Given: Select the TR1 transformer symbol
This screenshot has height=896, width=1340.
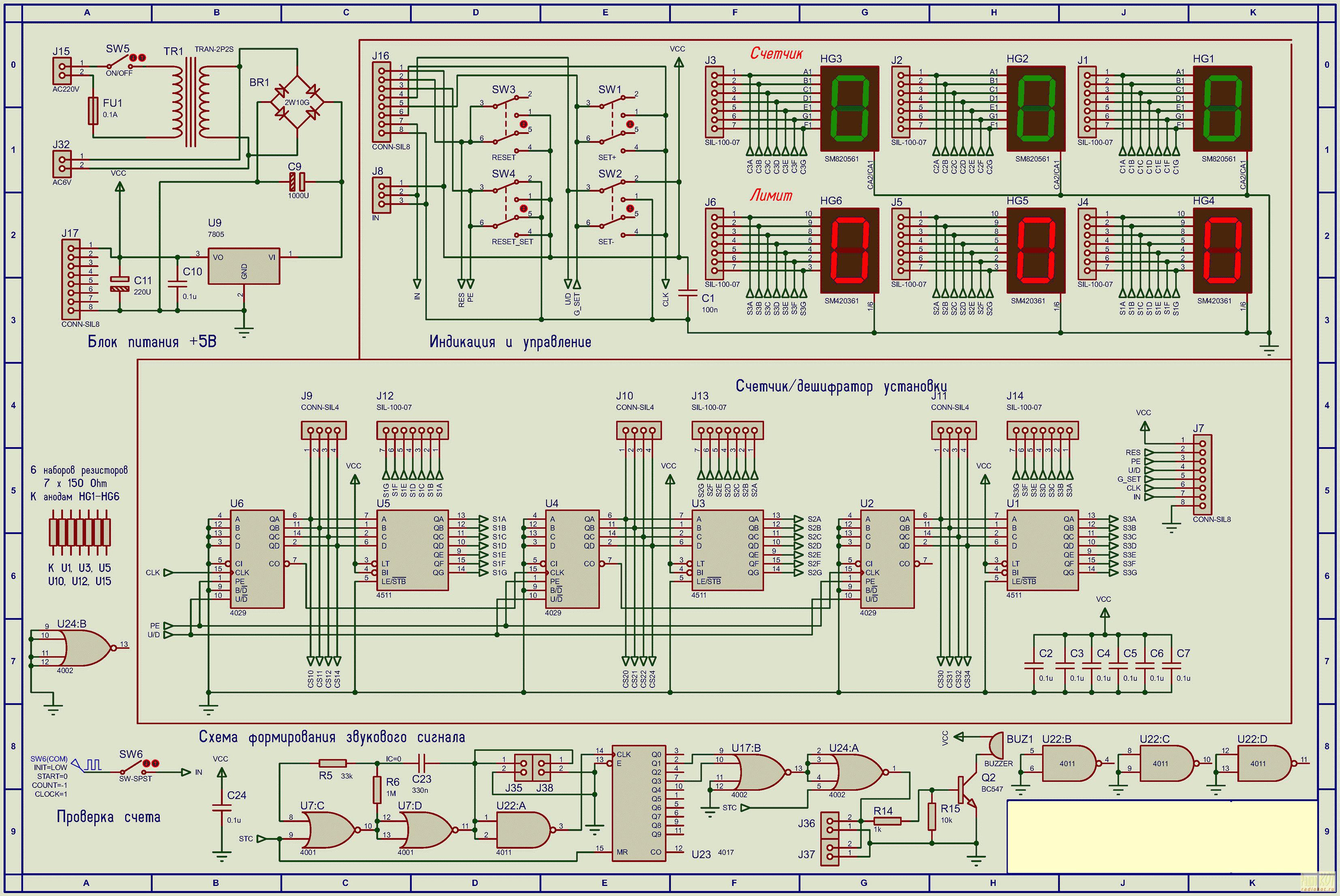Looking at the screenshot, I should [191, 103].
